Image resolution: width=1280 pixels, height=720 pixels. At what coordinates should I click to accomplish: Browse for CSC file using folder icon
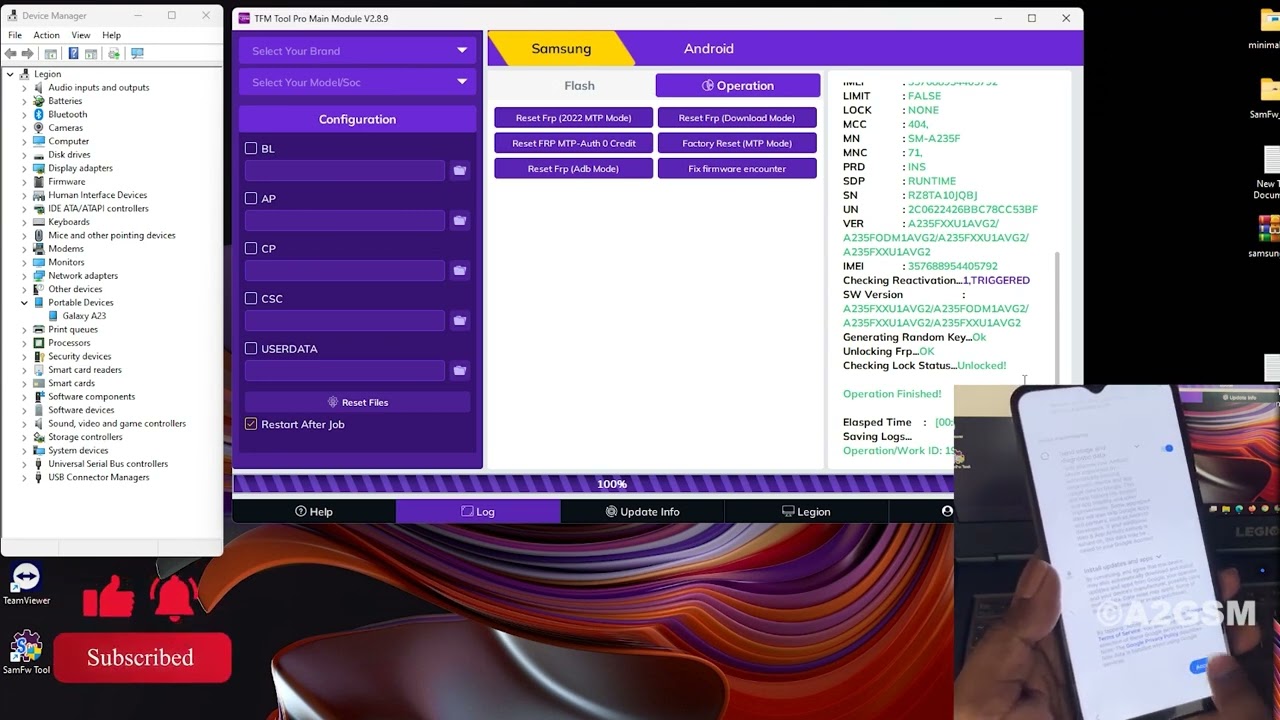[459, 321]
